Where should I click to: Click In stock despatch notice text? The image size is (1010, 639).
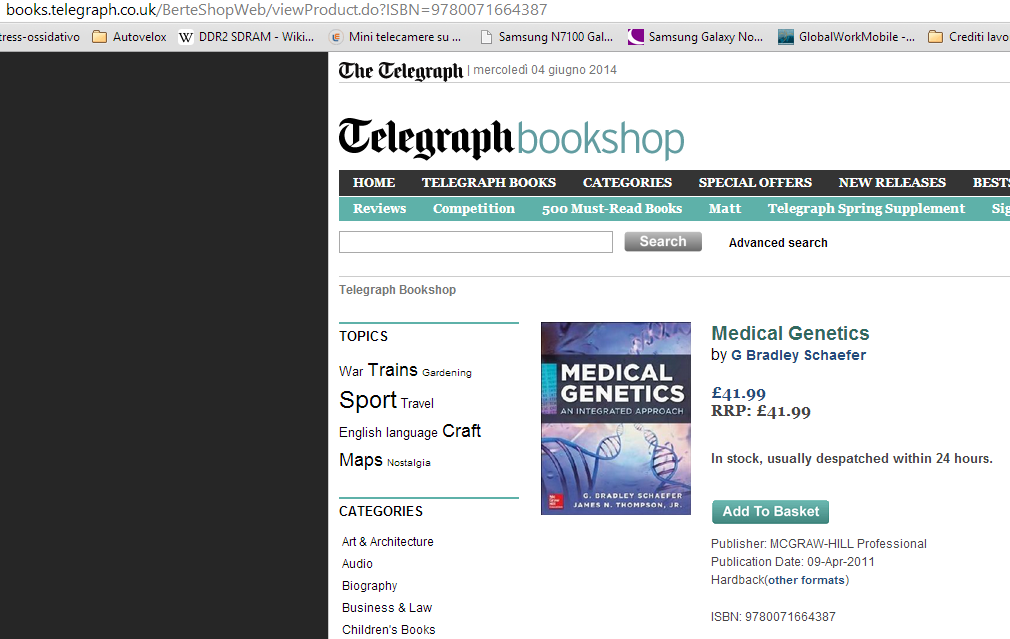coord(852,459)
